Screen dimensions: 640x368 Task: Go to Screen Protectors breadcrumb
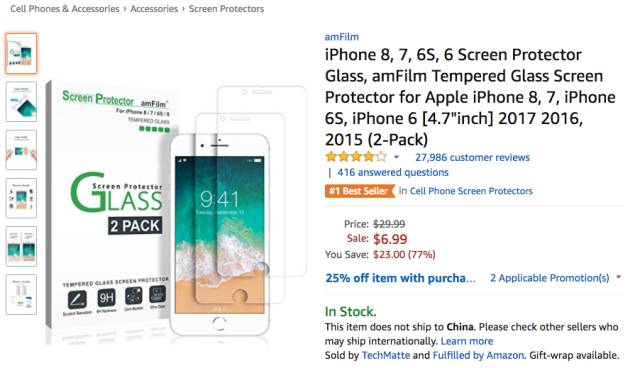tap(226, 9)
